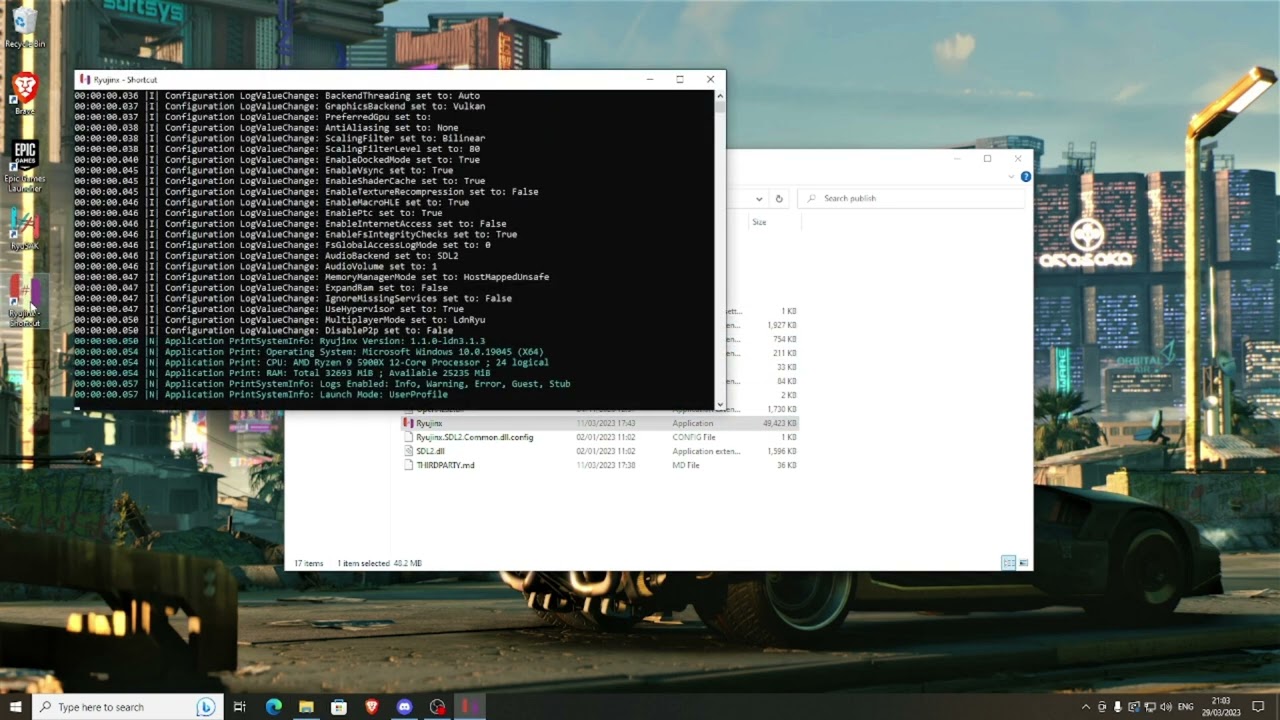Click the 1,927 KB size cell
Viewport: 1280px width, 720px height.
(x=782, y=325)
